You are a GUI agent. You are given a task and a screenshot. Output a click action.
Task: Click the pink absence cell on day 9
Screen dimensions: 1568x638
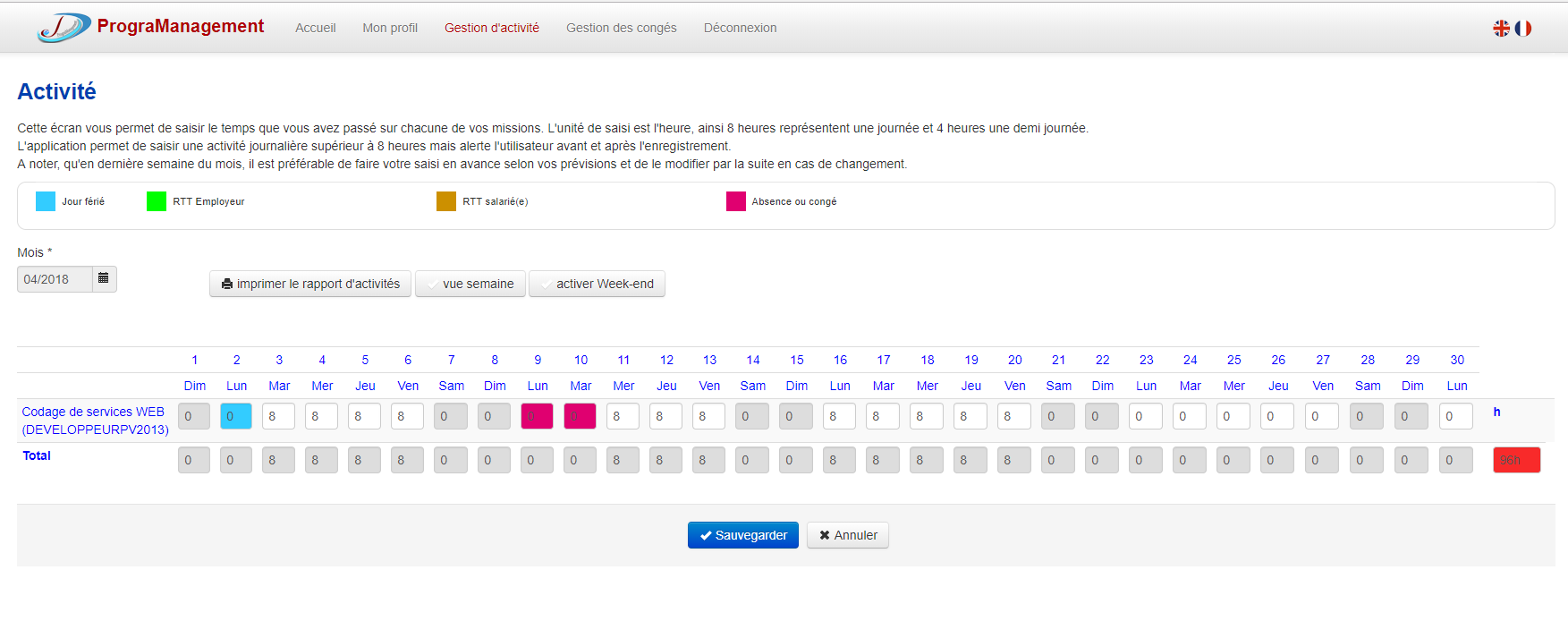[x=537, y=416]
